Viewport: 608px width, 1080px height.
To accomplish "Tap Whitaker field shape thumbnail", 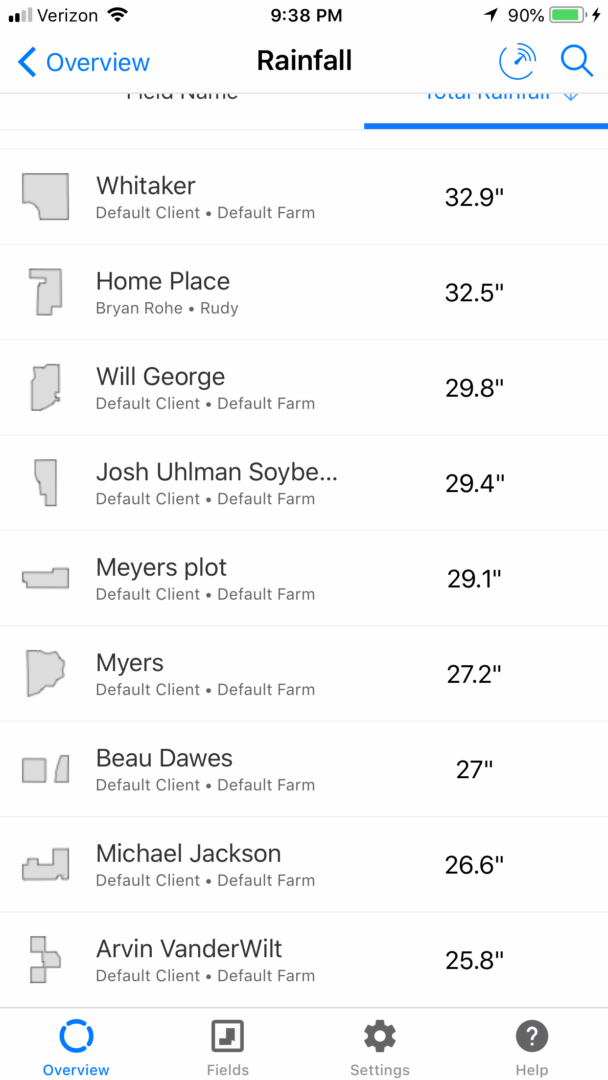I will point(46,197).
